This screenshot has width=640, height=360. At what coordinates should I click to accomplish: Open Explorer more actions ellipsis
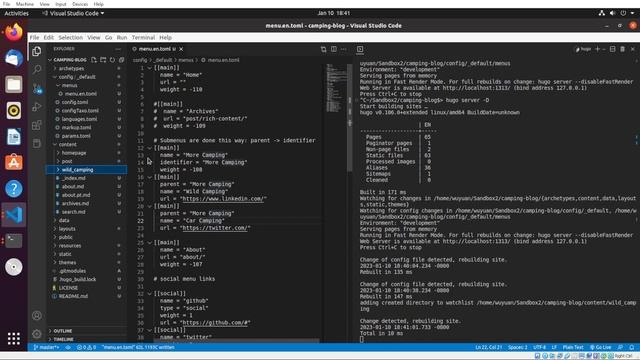pos(118,49)
